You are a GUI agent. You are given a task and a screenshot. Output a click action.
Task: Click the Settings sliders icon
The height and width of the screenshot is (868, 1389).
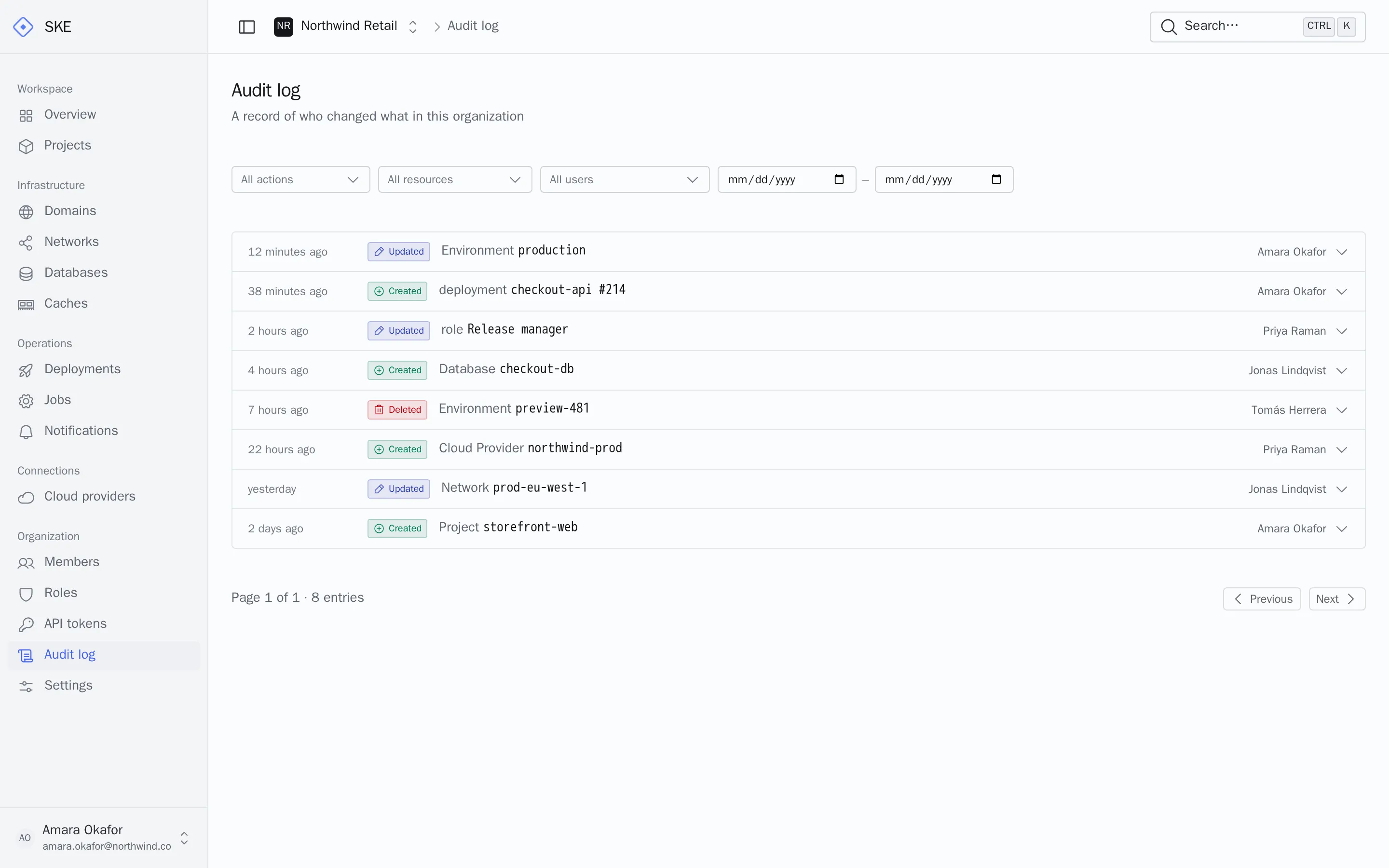point(26,687)
